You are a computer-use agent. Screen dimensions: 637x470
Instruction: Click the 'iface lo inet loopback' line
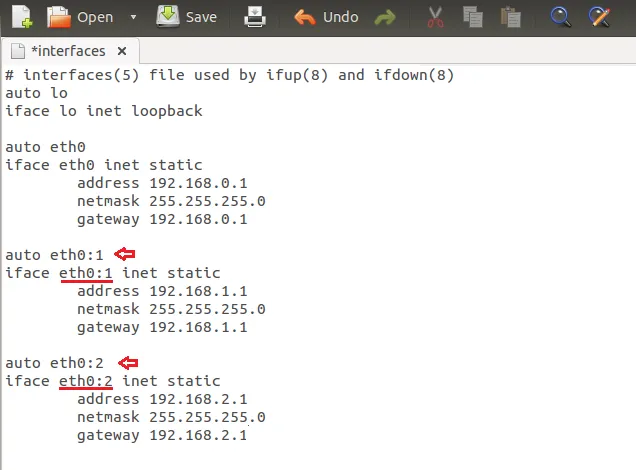tap(104, 111)
